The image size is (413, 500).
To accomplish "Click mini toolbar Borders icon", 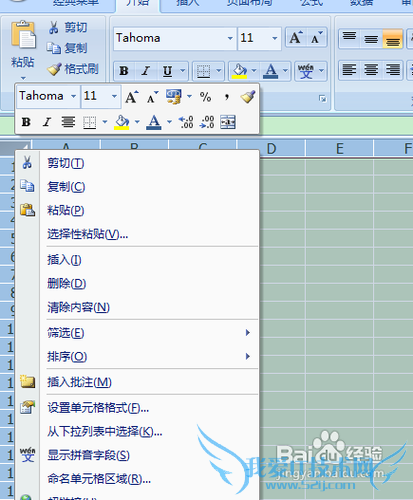I will [x=89, y=122].
